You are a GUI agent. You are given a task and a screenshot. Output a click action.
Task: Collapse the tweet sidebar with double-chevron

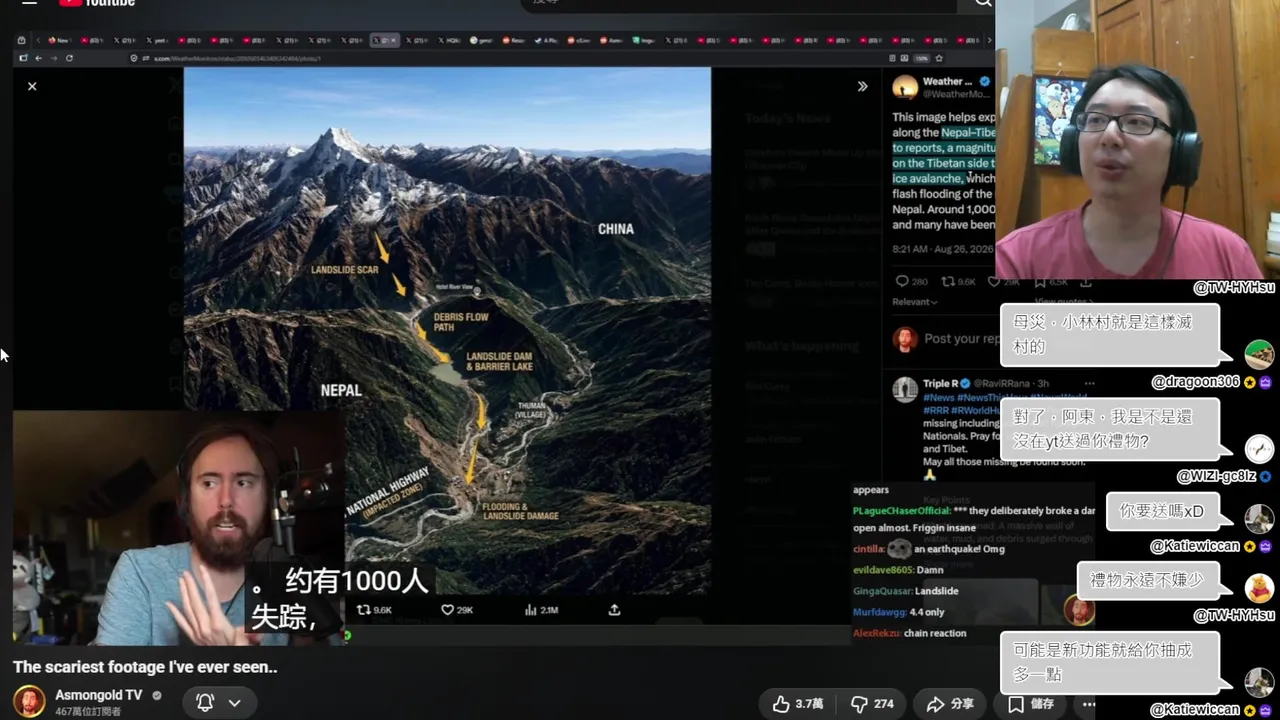click(862, 87)
